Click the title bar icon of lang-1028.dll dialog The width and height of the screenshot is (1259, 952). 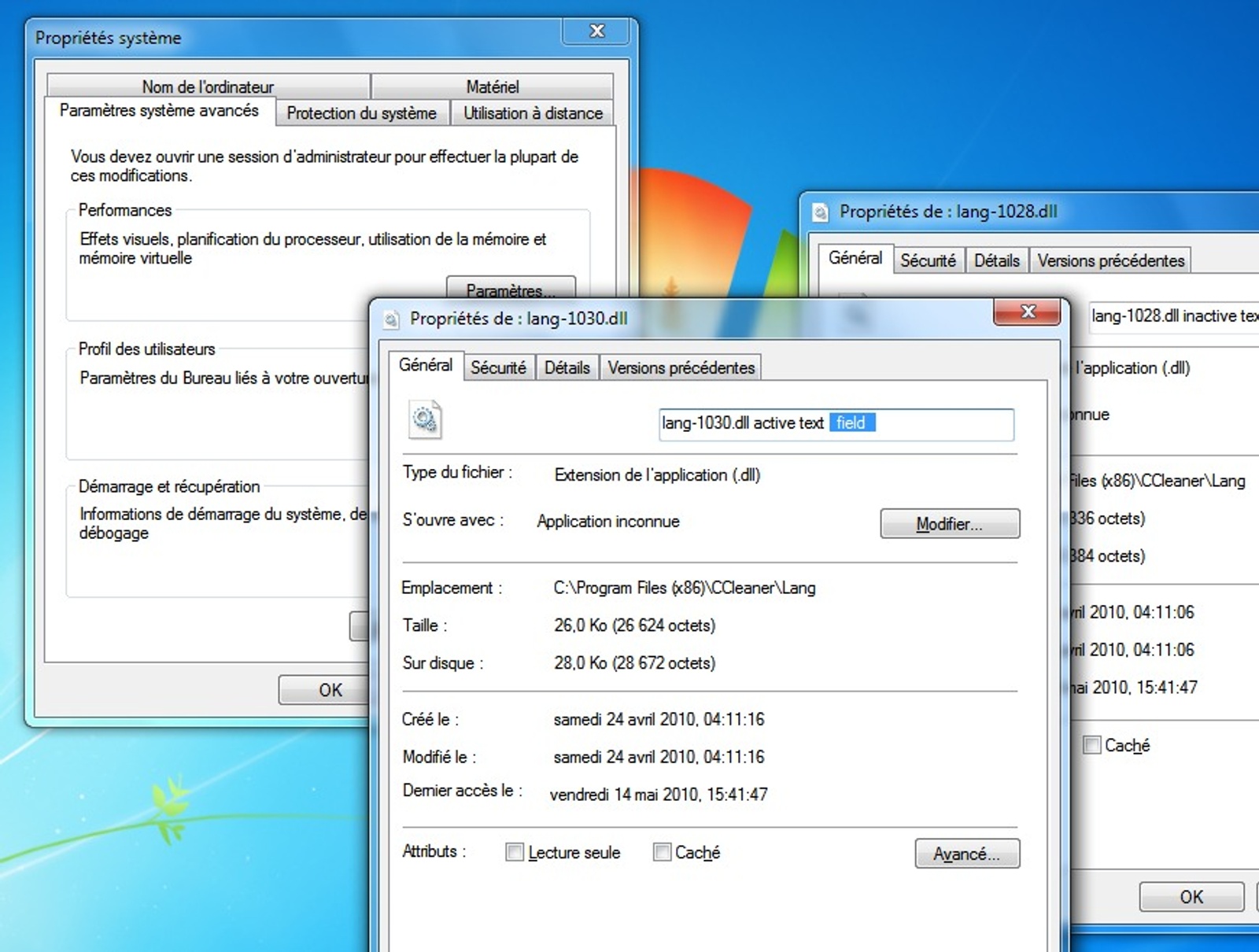click(x=819, y=212)
